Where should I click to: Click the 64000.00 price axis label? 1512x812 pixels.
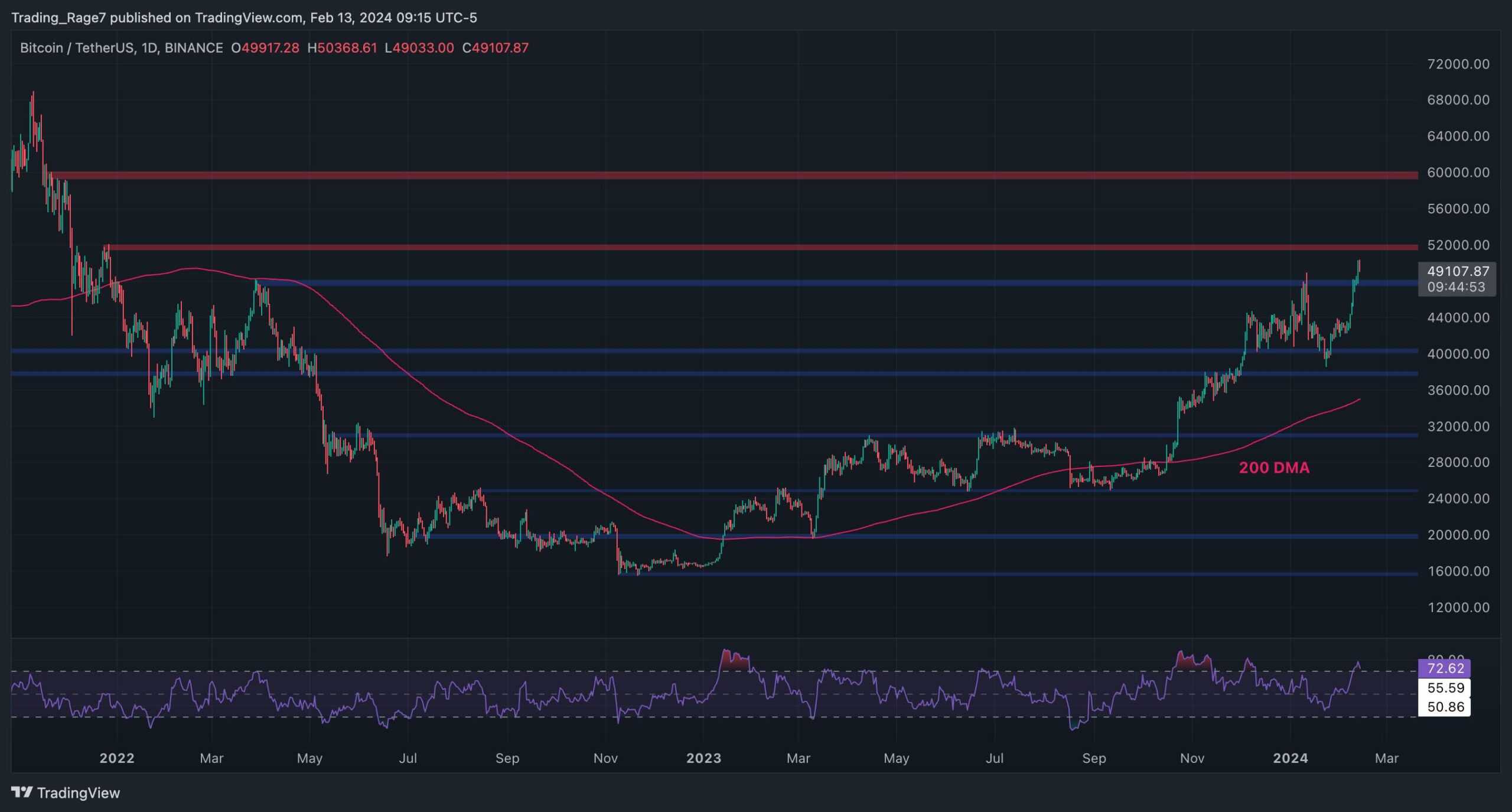1458,136
